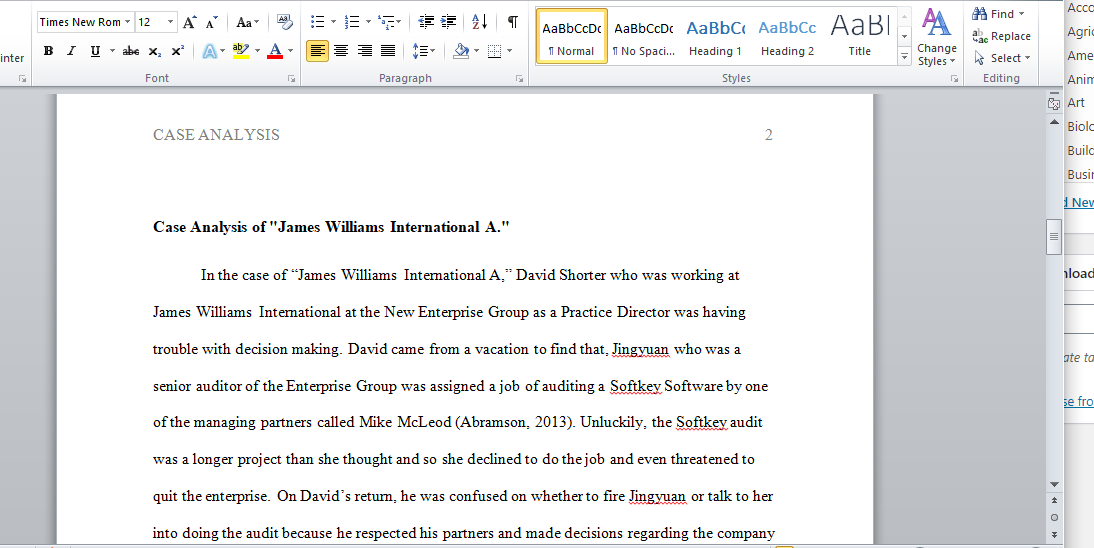Insert a multilevel list
The image size is (1094, 548).
tap(385, 22)
